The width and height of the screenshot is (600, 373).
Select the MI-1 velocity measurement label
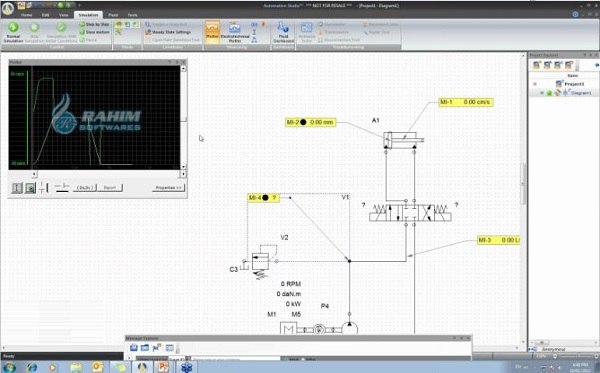click(x=466, y=102)
